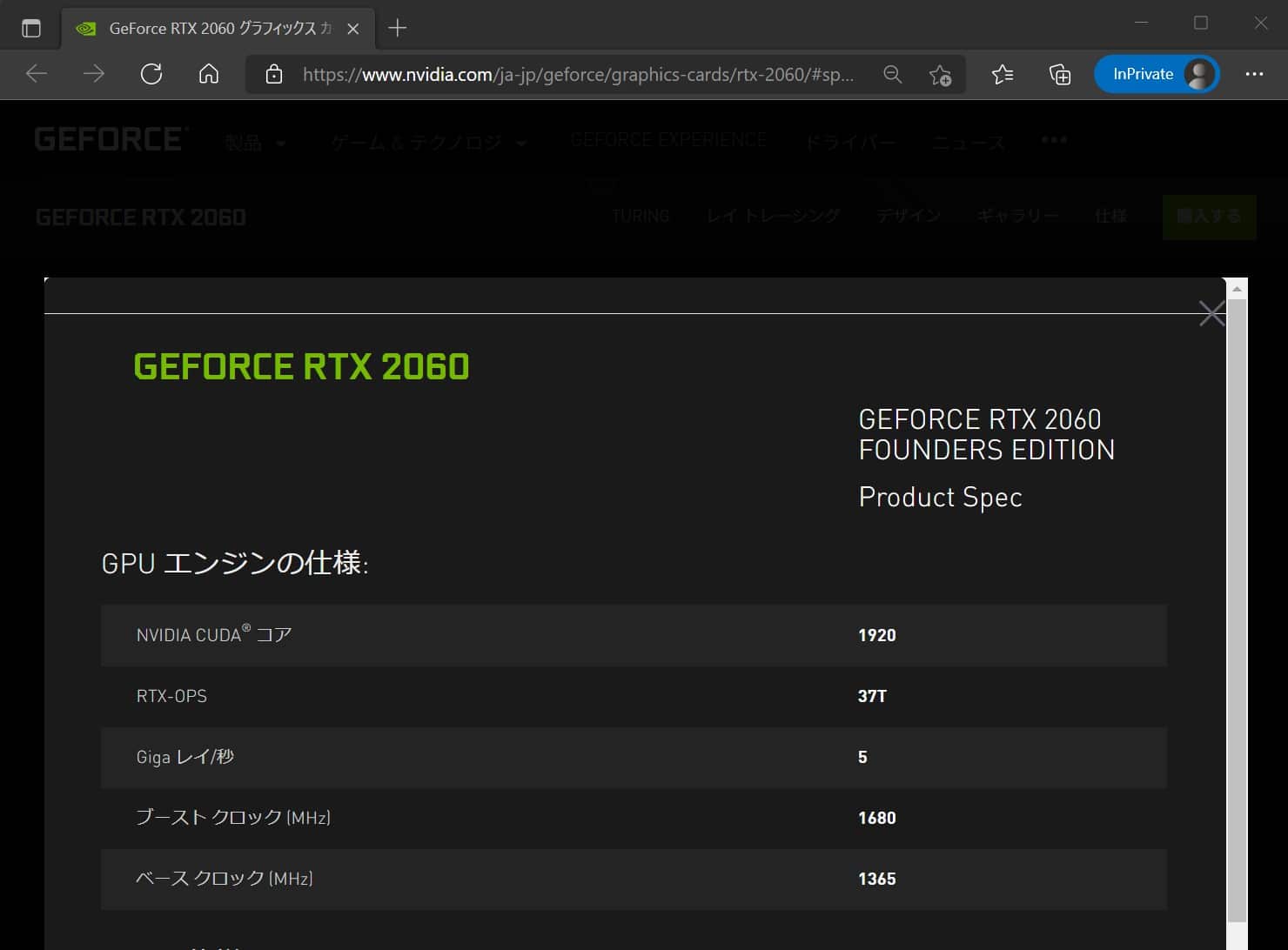Open the Favorites list
The width and height of the screenshot is (1288, 950).
click(1003, 74)
